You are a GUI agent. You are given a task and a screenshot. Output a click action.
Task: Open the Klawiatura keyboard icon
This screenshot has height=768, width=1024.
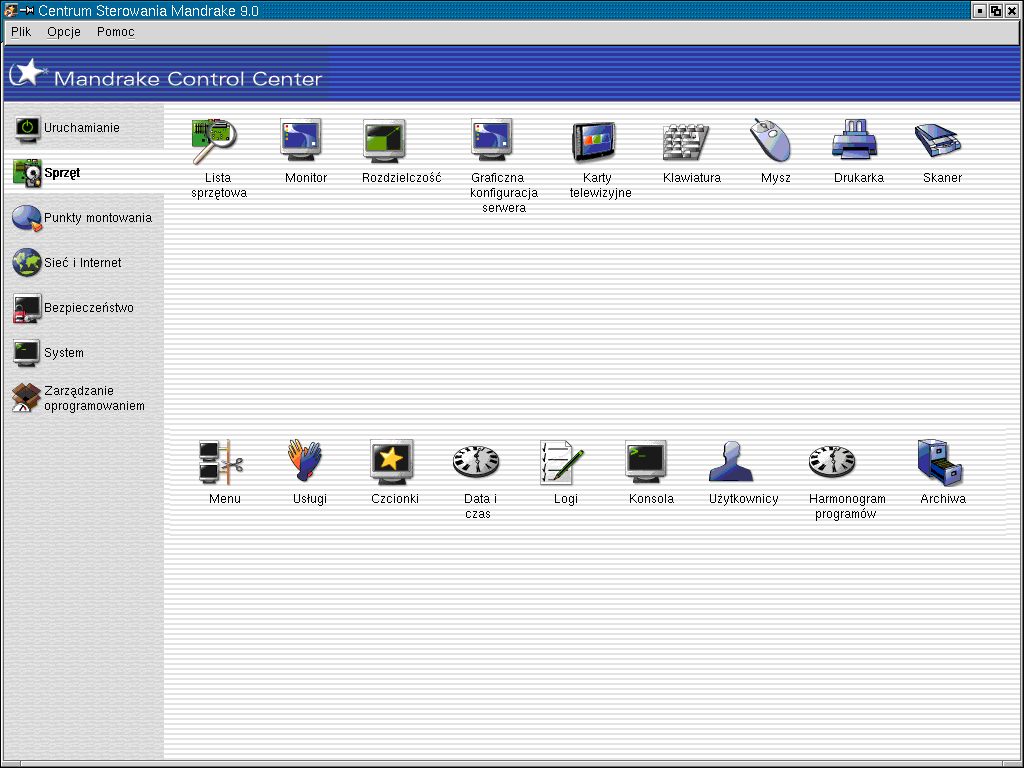pos(685,141)
